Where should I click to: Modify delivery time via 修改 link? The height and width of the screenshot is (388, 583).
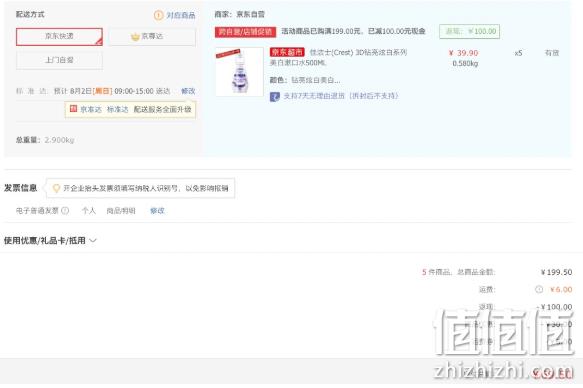(x=188, y=91)
